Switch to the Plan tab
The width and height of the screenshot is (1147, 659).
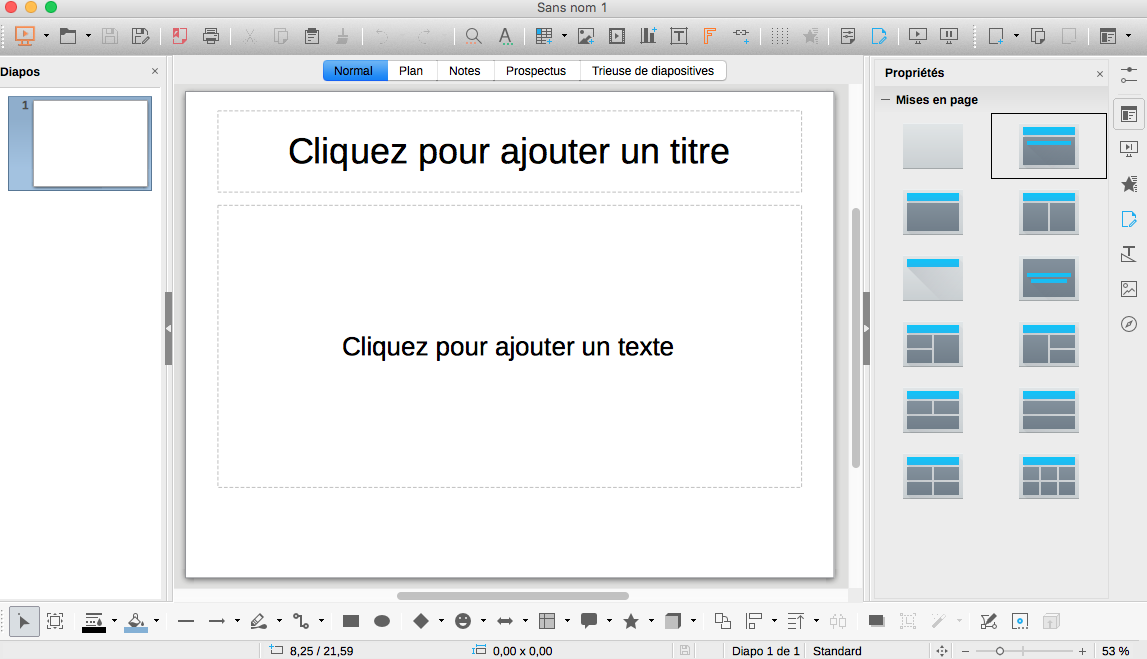pyautogui.click(x=410, y=71)
